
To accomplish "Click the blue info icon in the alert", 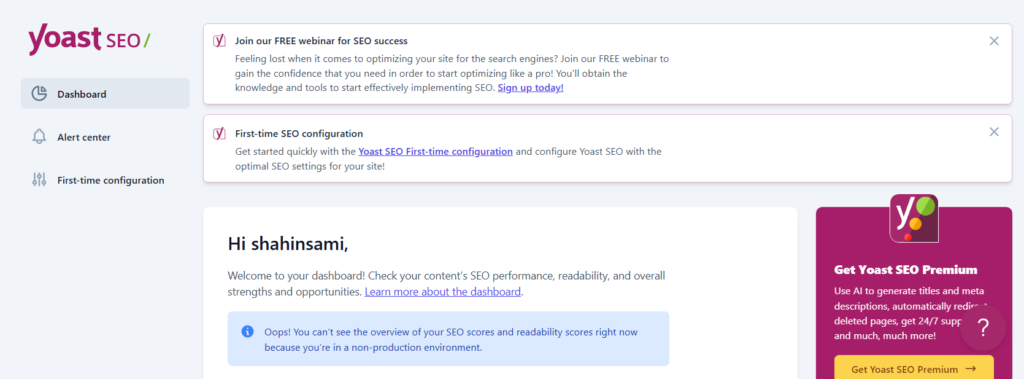I will [x=248, y=332].
